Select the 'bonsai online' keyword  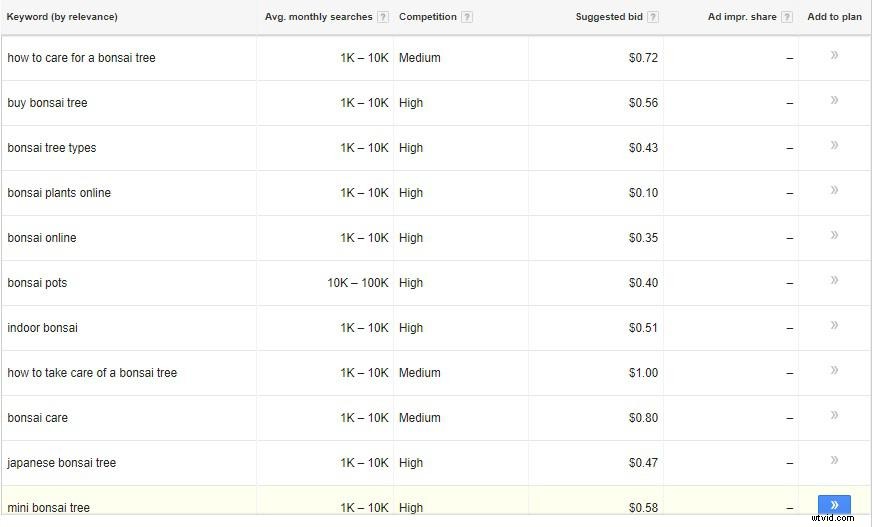(x=42, y=238)
